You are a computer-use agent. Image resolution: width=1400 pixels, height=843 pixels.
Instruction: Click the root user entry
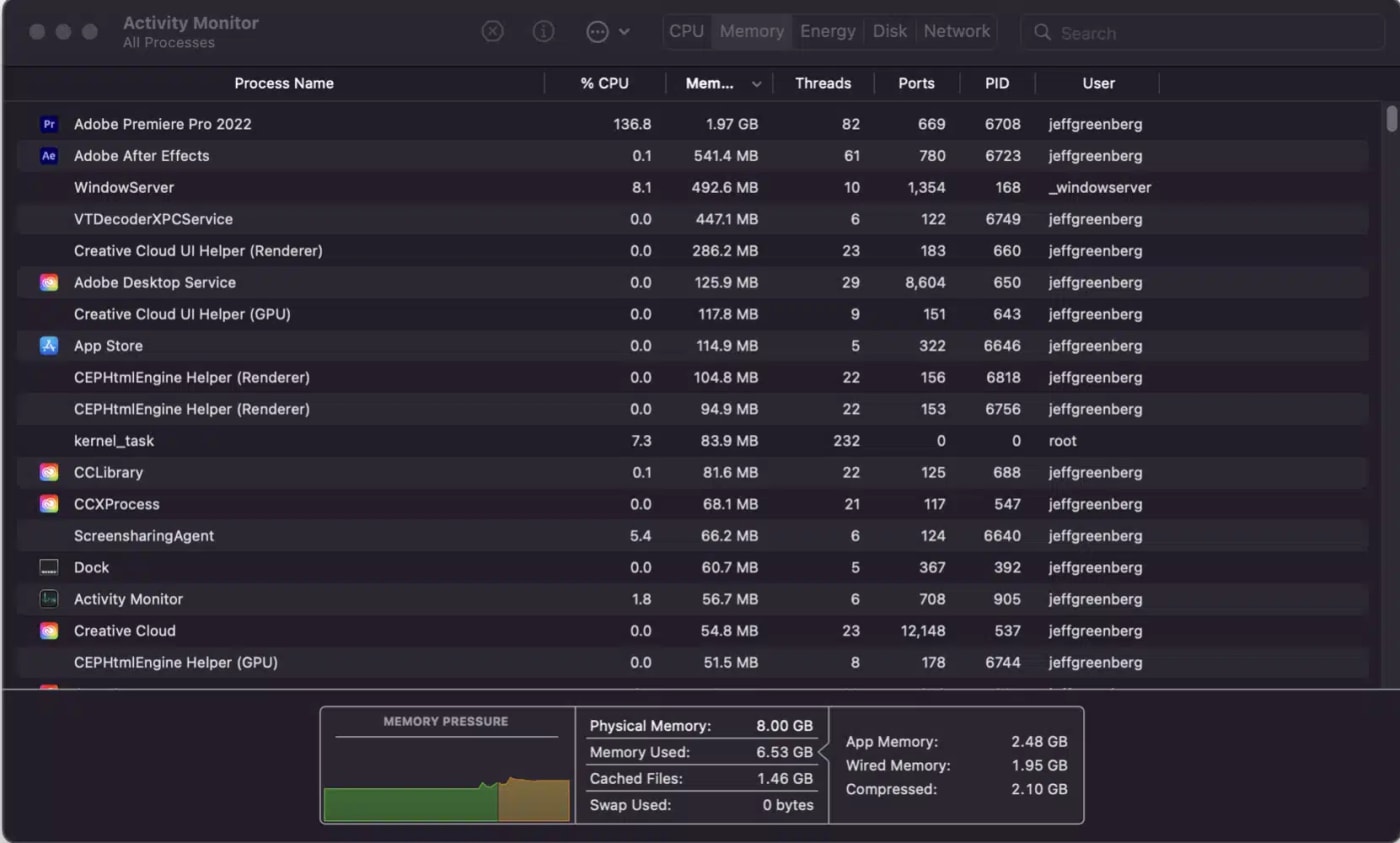point(1063,441)
